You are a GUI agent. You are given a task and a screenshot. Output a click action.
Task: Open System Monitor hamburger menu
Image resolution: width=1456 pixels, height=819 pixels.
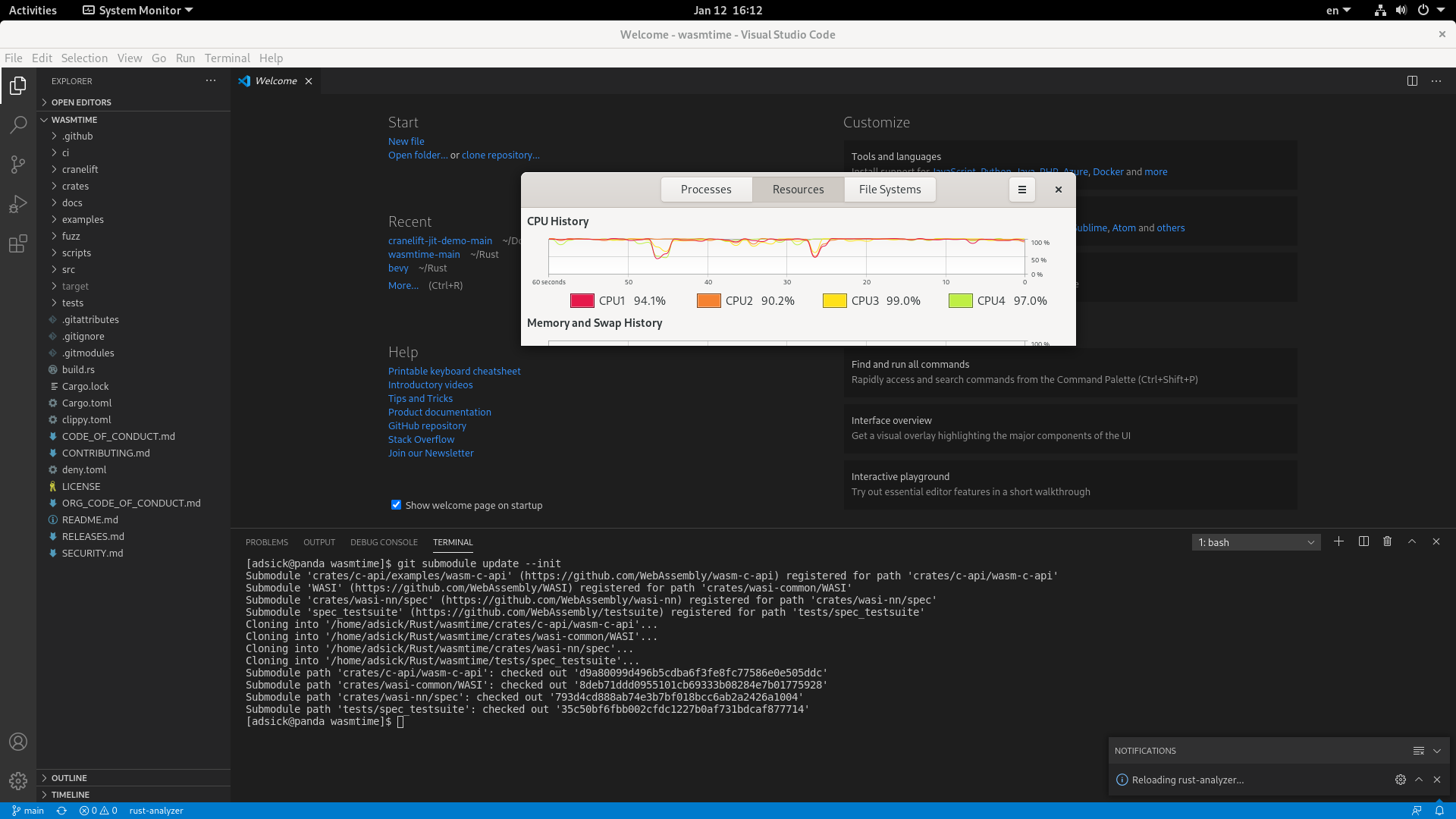(1022, 190)
